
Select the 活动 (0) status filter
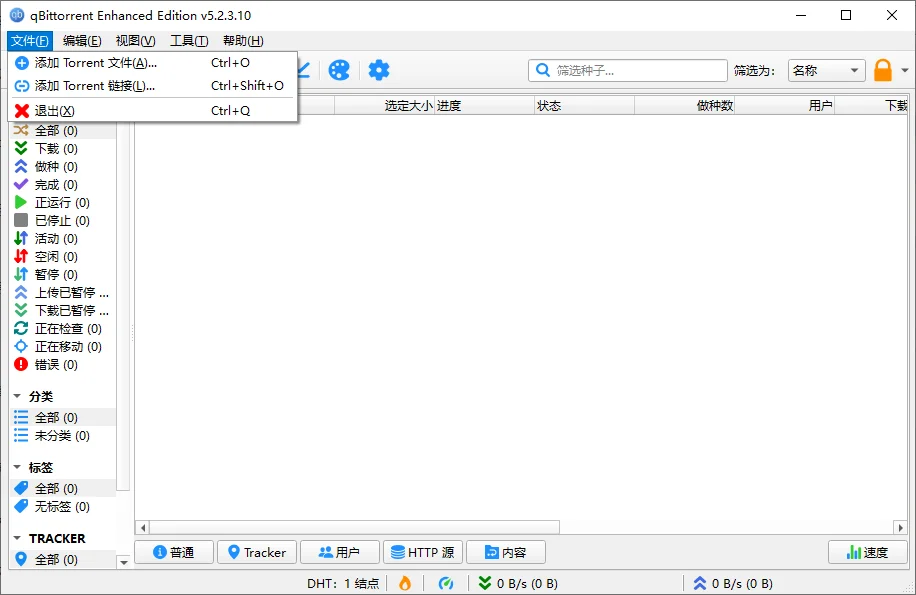[x=63, y=238]
